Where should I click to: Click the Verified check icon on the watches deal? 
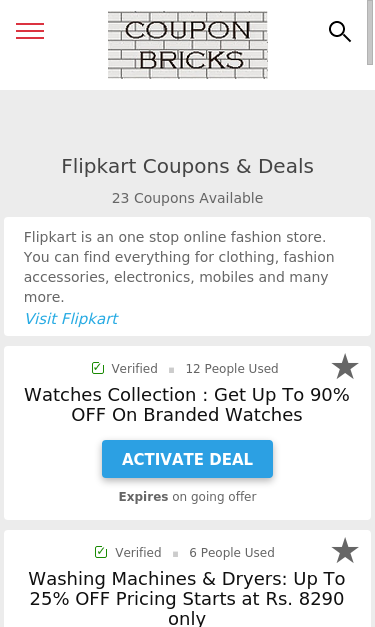(x=98, y=368)
